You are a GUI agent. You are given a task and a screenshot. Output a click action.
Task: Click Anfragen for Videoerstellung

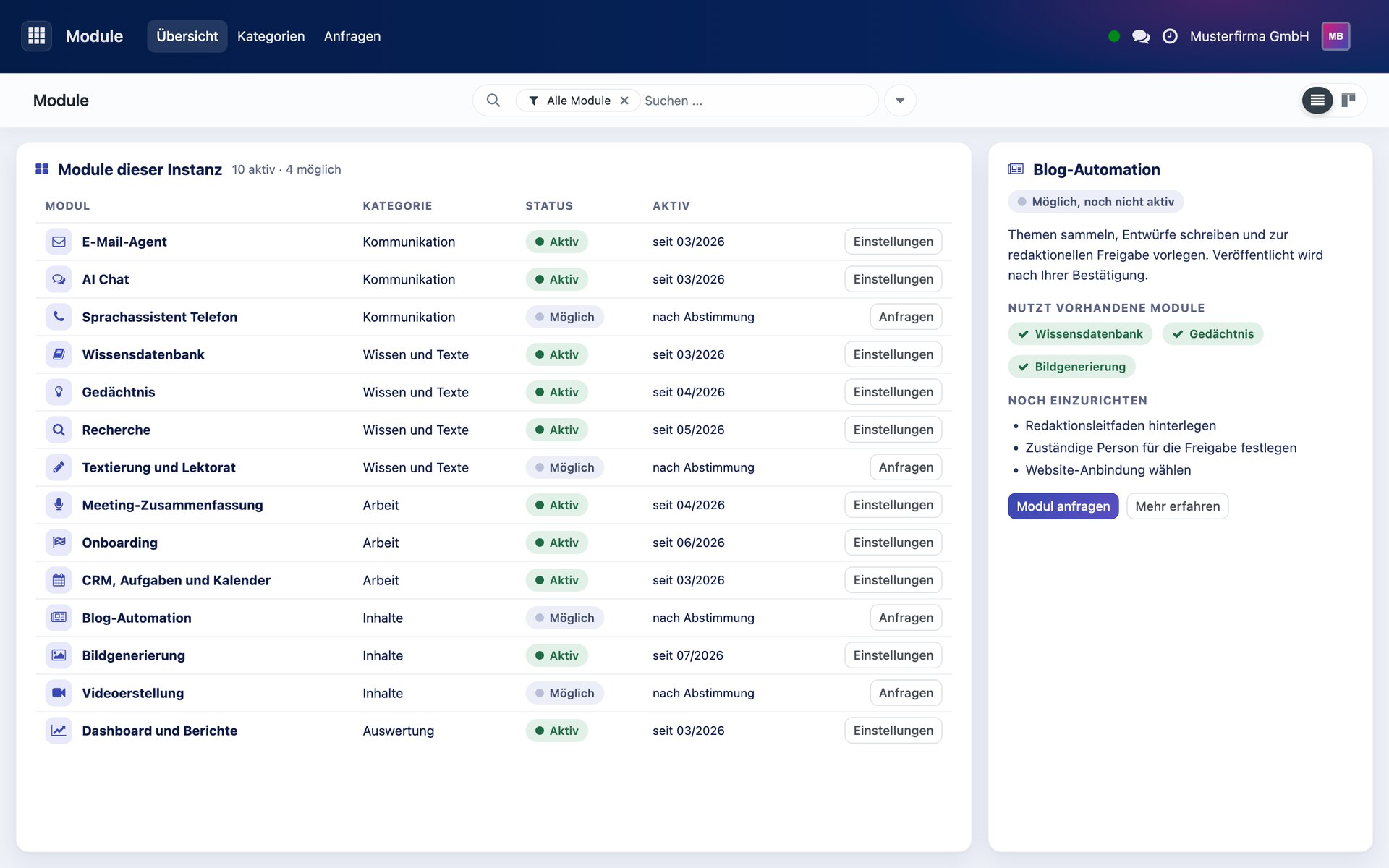pyautogui.click(x=906, y=693)
